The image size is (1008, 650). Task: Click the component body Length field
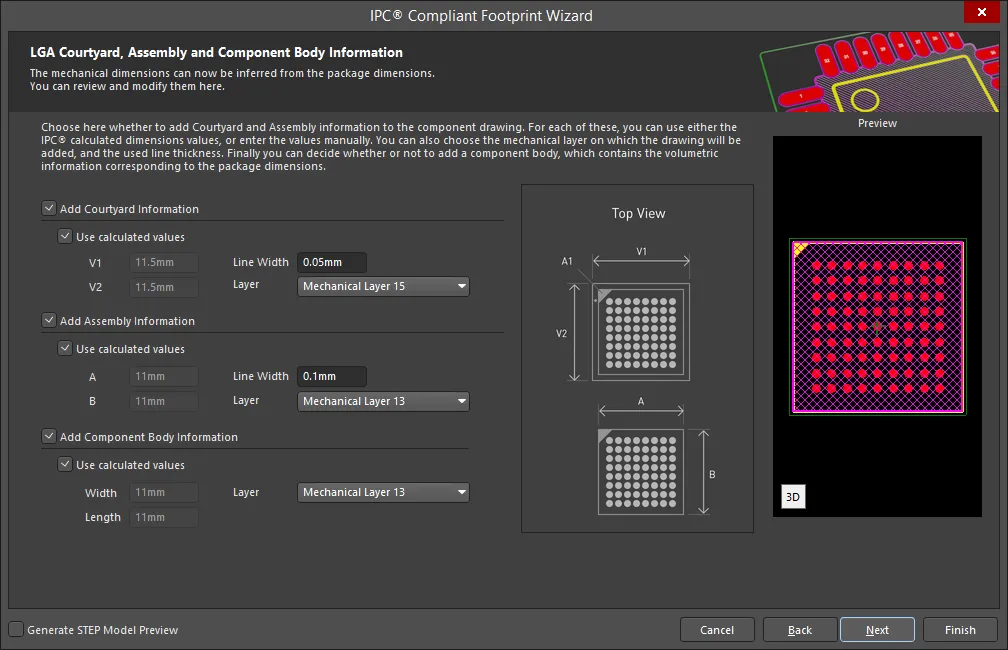[x=164, y=518]
